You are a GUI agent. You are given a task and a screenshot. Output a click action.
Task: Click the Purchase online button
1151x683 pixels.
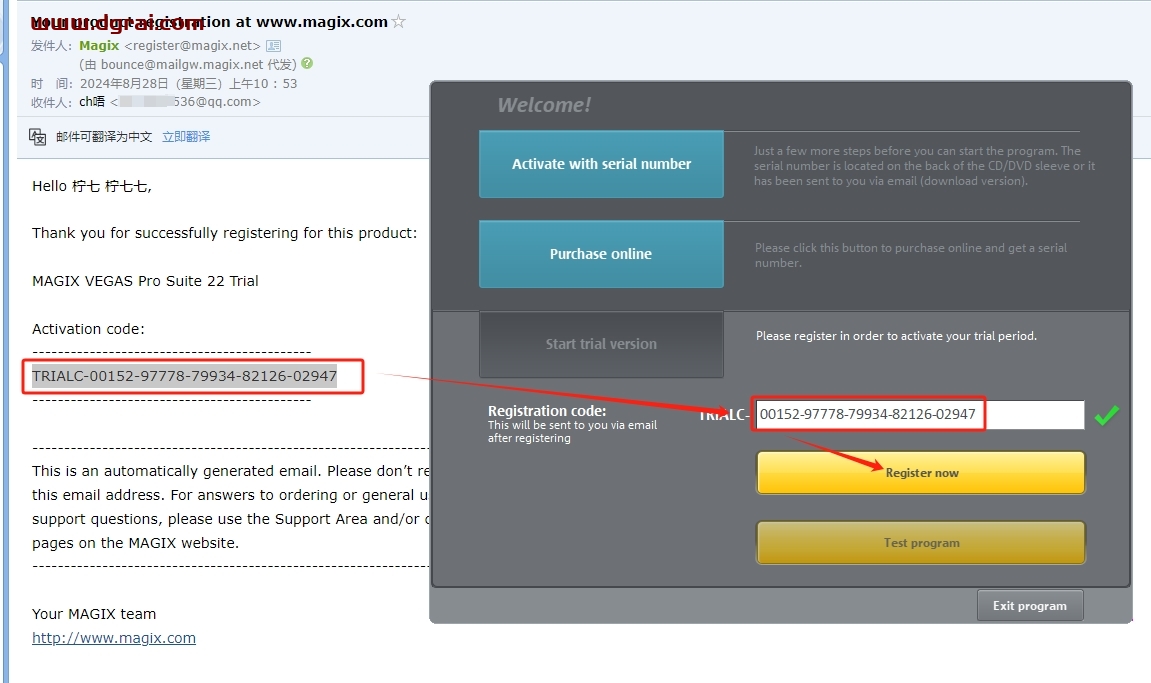[601, 254]
